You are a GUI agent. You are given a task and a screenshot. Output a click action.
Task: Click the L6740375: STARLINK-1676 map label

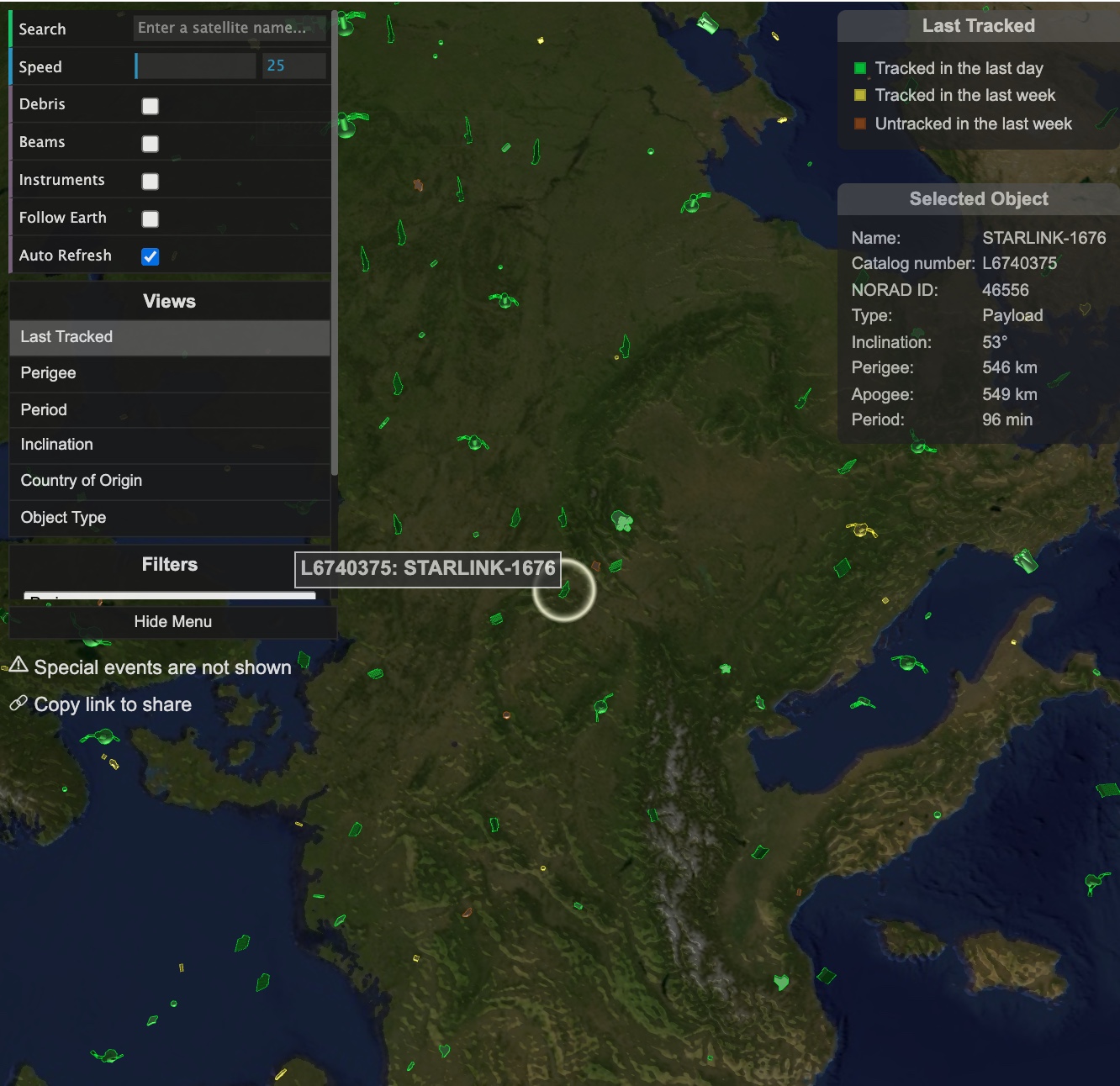[x=428, y=568]
